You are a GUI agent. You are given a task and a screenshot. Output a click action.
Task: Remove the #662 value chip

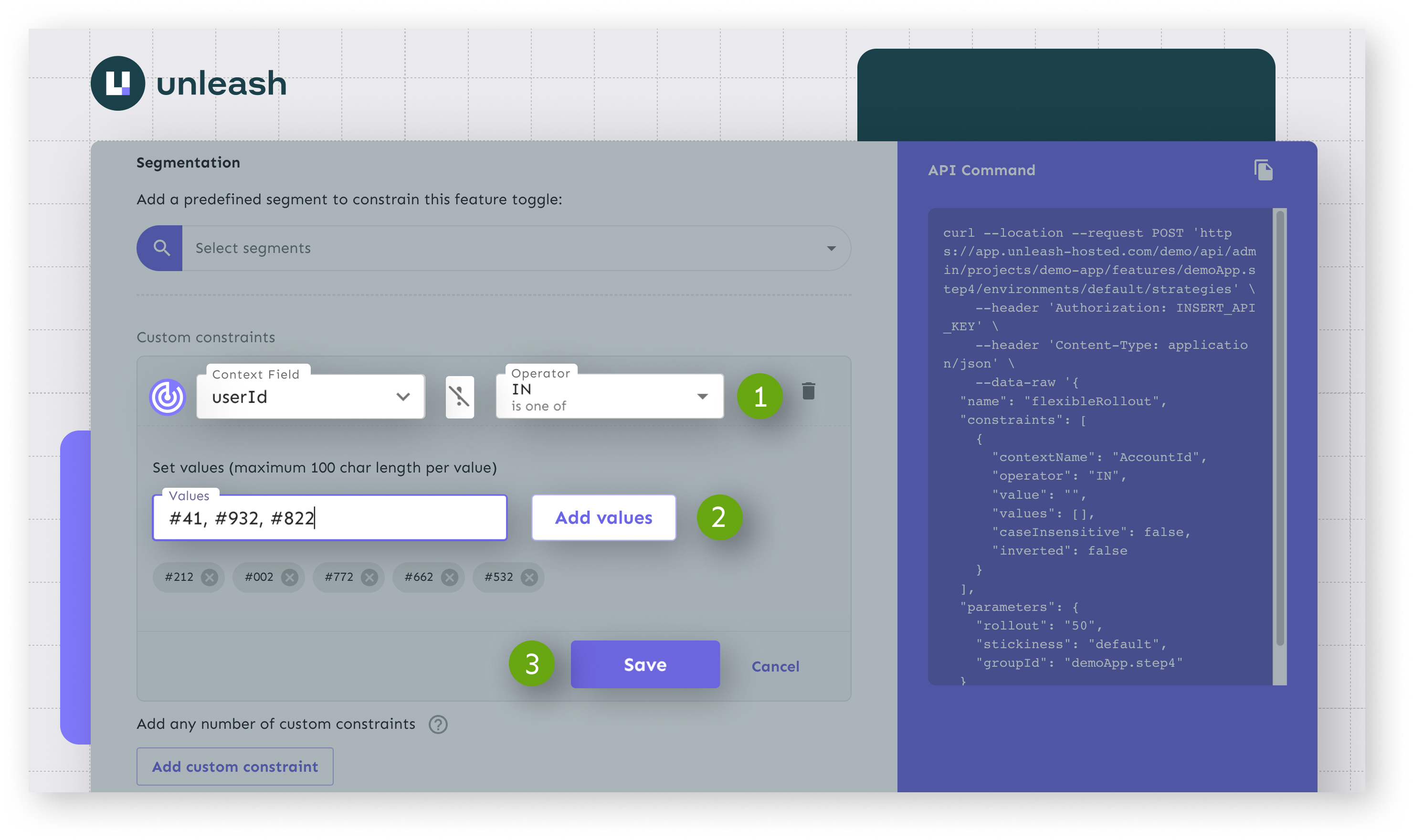(450, 577)
